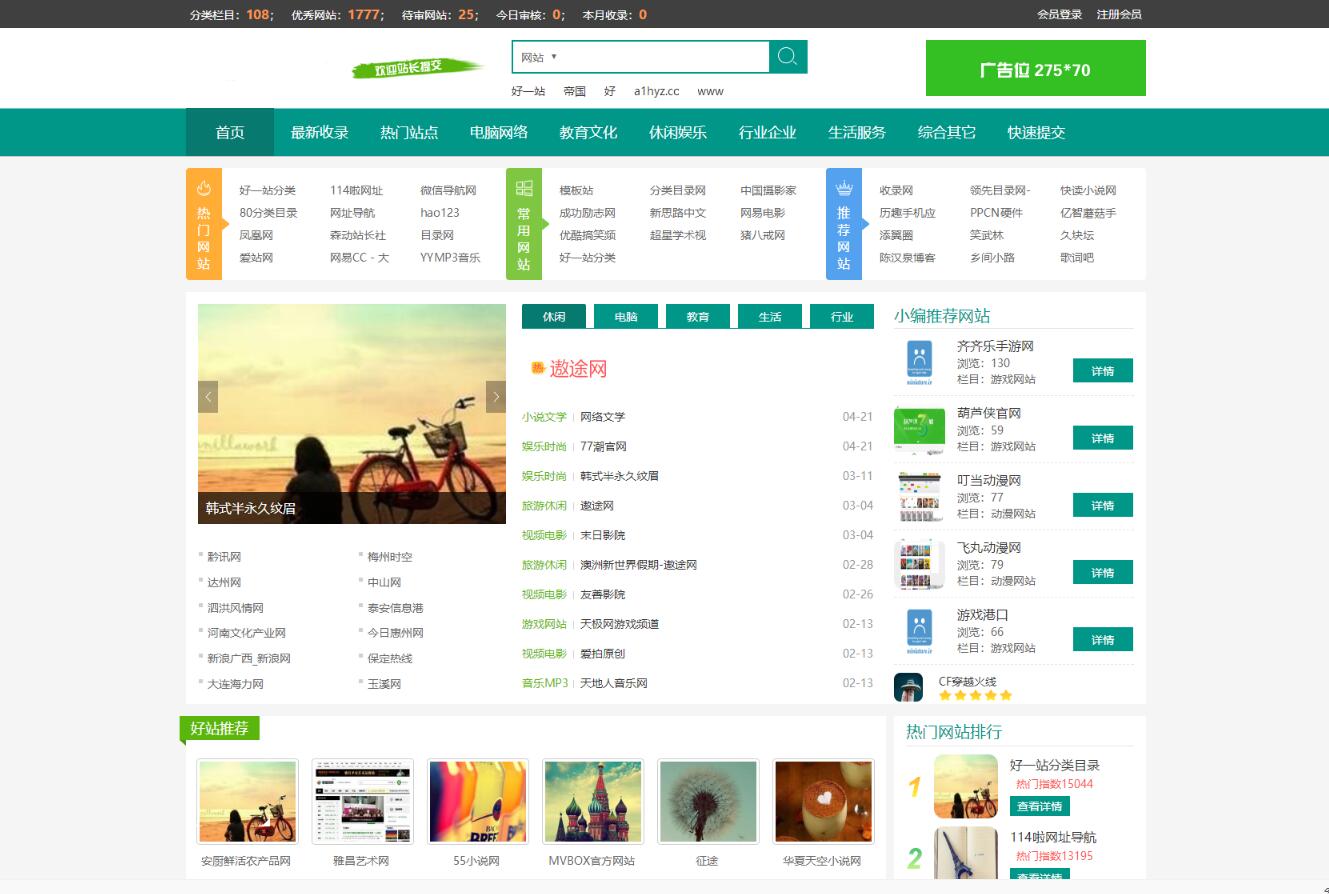
Task: Click 查看详情 for 好一站分类目录
Action: [1039, 806]
